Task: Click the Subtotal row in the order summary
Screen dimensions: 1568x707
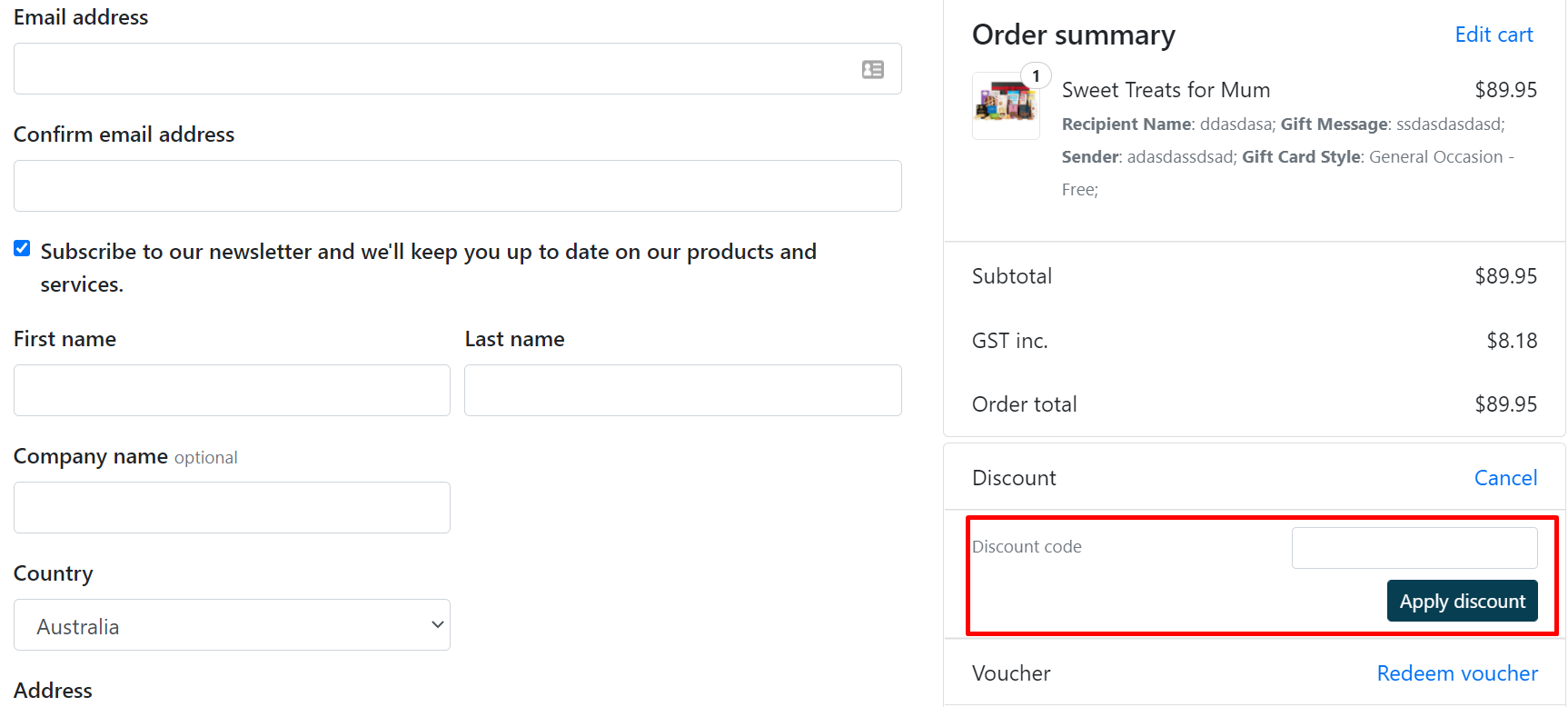Action: pyautogui.click(x=1011, y=275)
